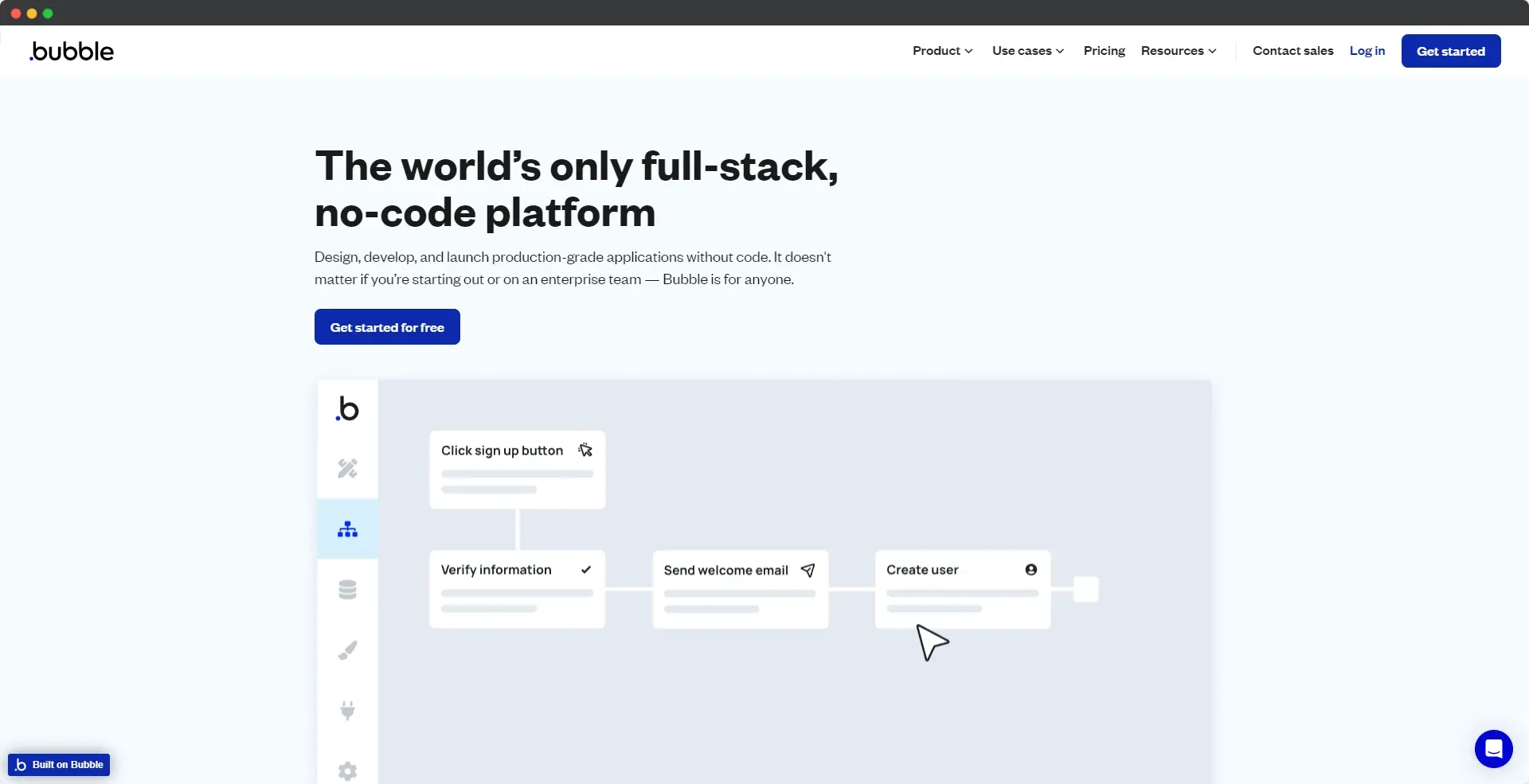1529x784 pixels.
Task: Open the Settings gear icon in sidebar
Action: (347, 770)
